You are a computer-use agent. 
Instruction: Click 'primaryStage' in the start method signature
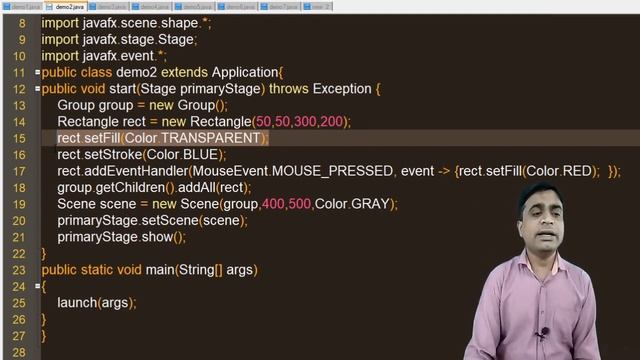(x=220, y=89)
